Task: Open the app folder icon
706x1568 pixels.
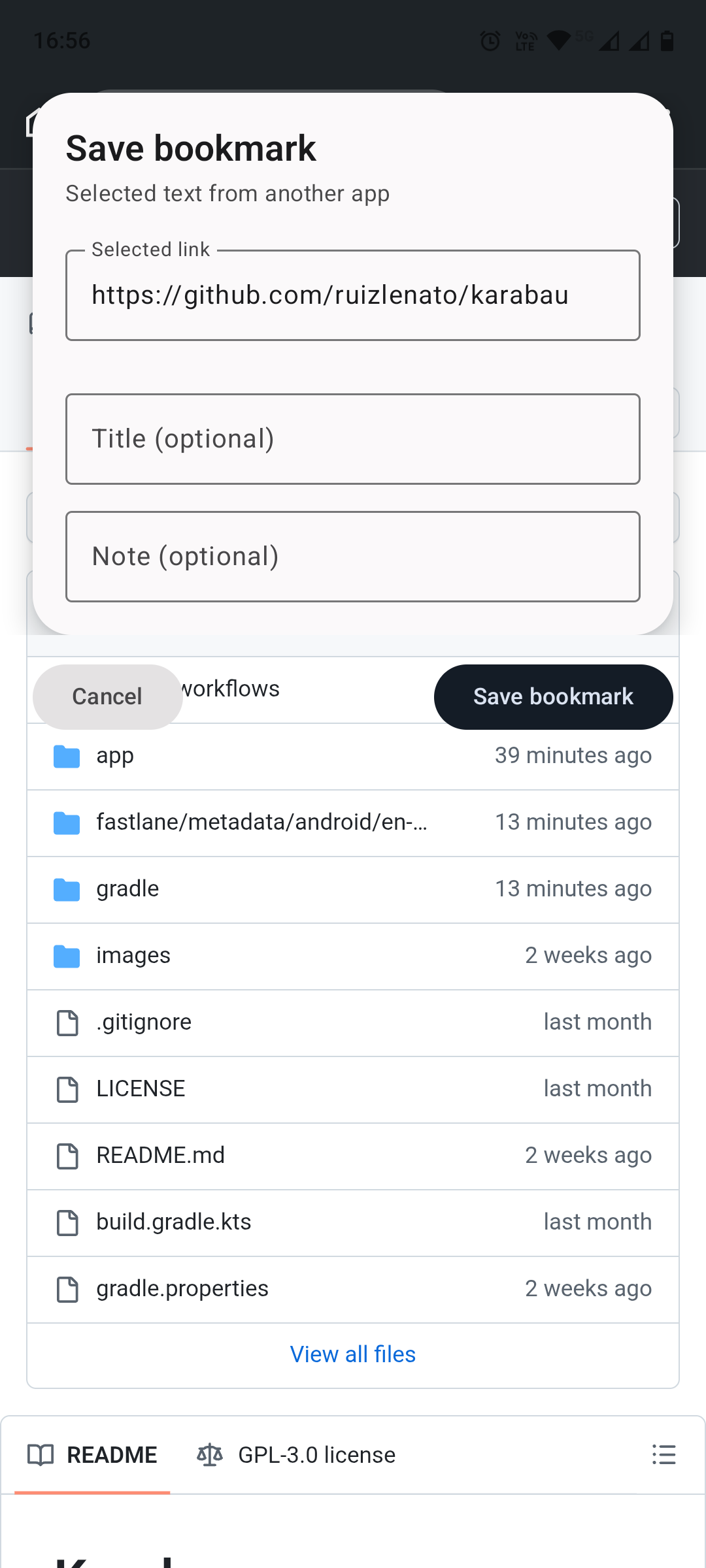Action: 67,757
